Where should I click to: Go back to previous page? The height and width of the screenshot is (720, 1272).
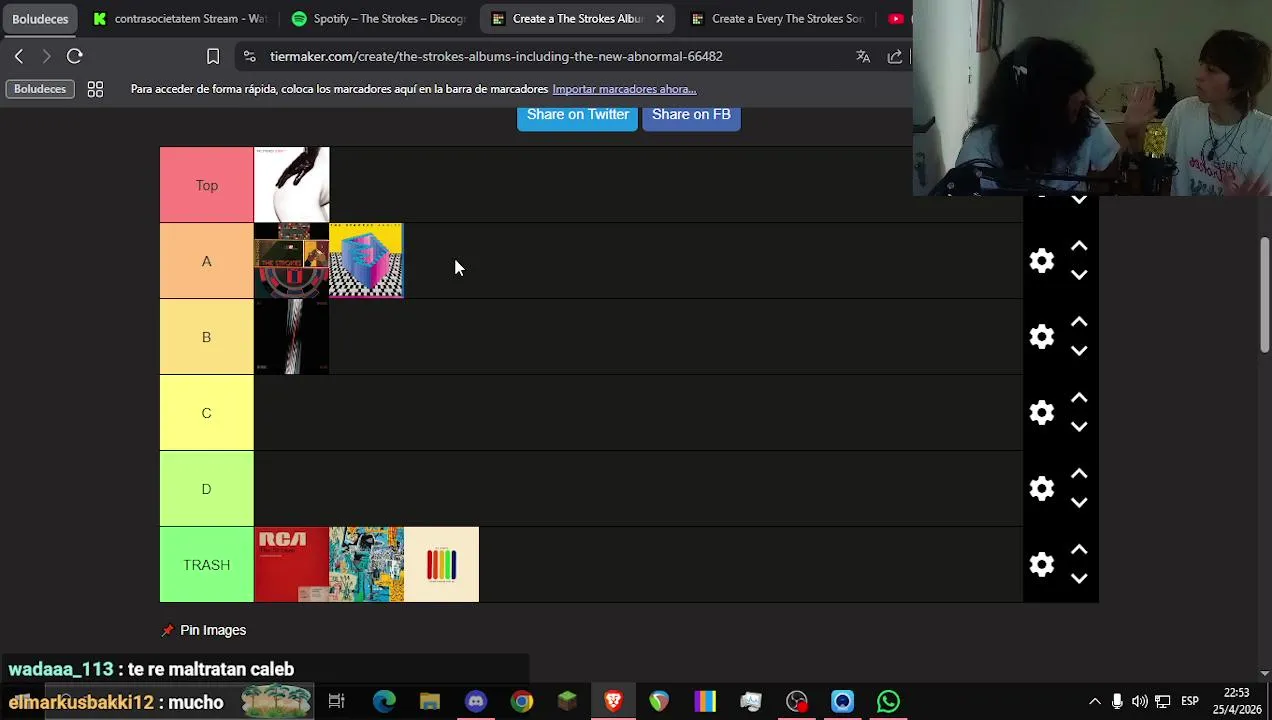19,56
